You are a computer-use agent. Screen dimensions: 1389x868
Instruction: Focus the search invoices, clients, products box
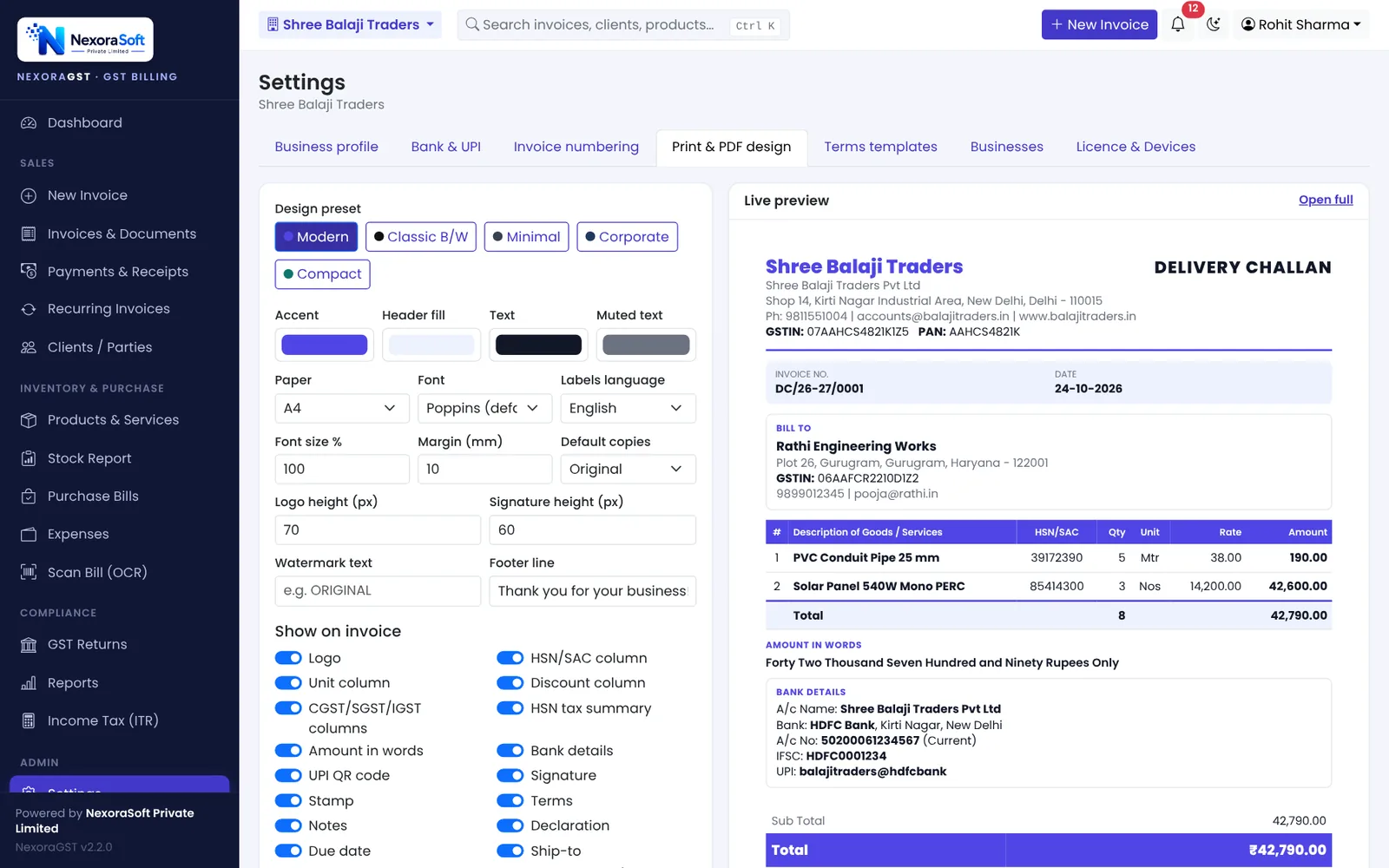point(623,24)
